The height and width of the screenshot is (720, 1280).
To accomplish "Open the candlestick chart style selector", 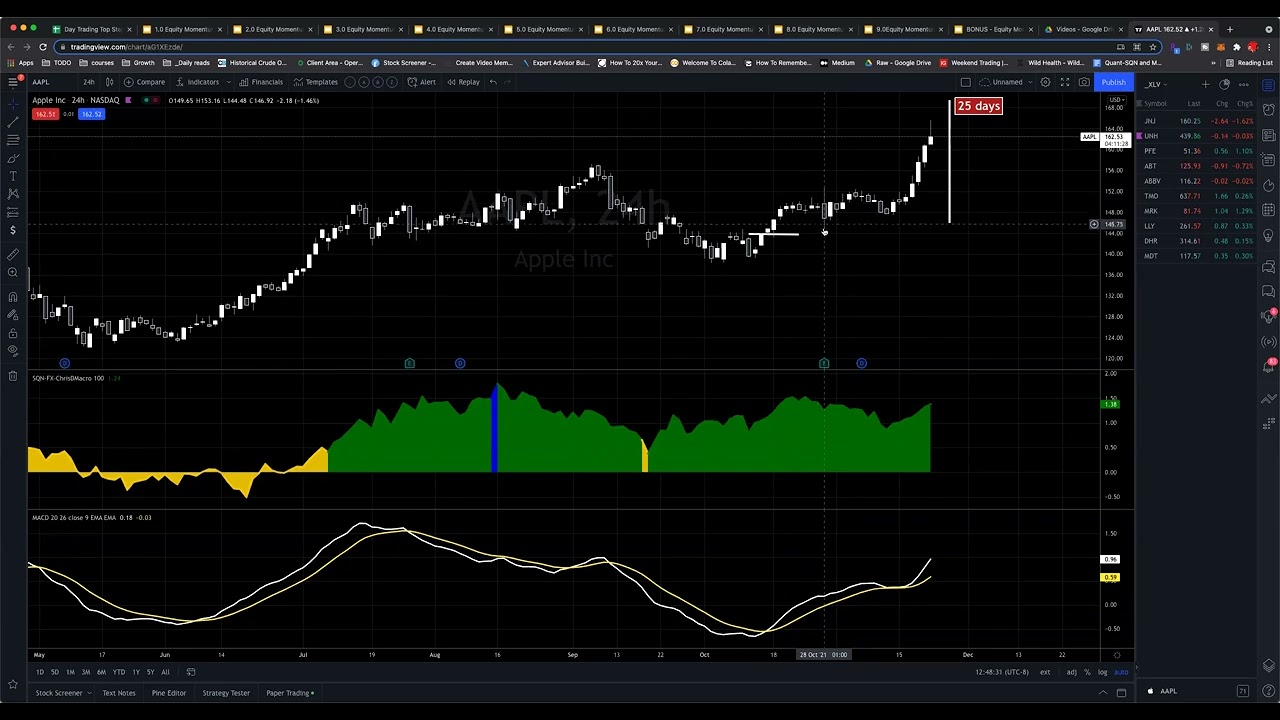I will pyautogui.click(x=109, y=82).
